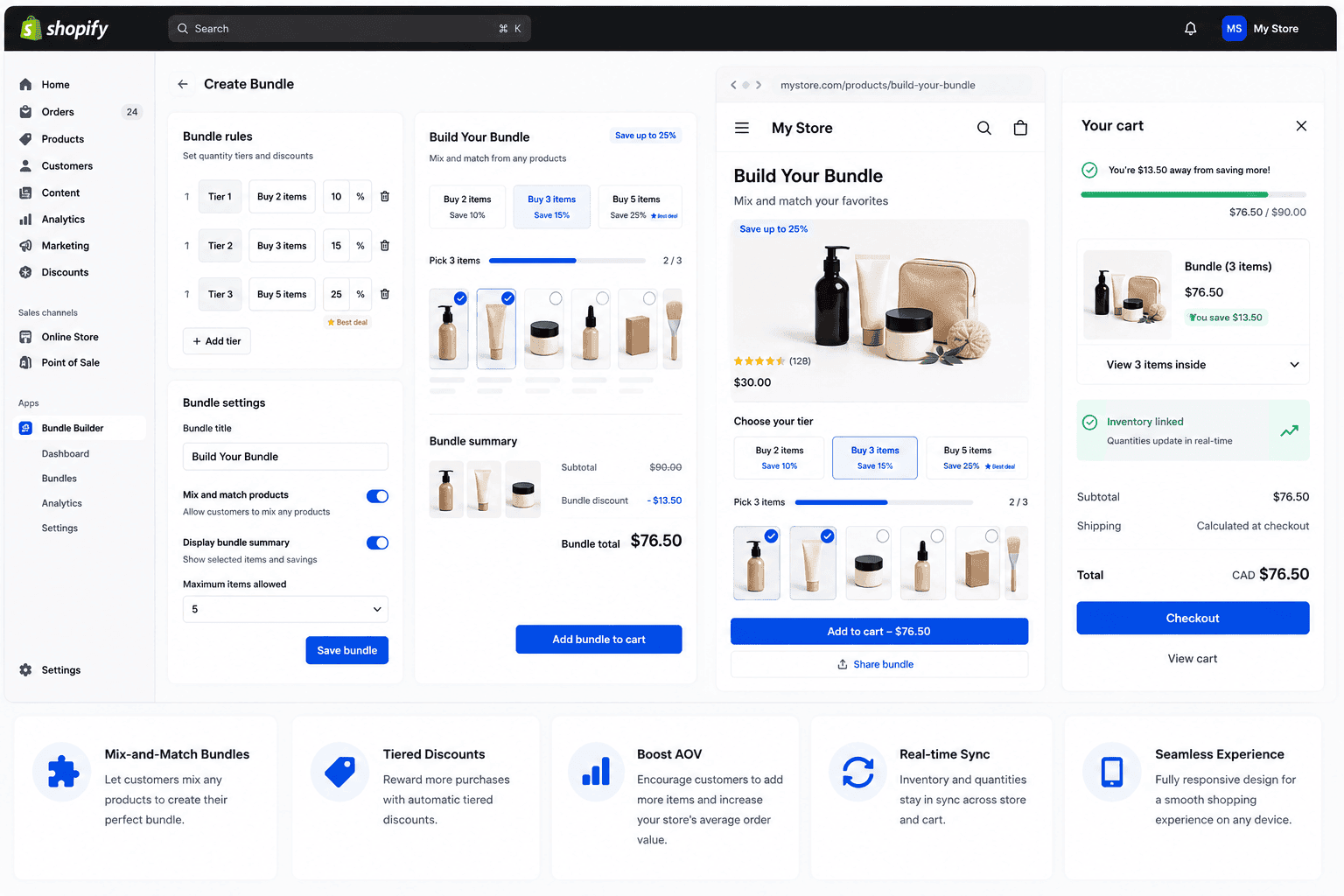Click the Boost AOV bar chart icon

click(x=596, y=772)
